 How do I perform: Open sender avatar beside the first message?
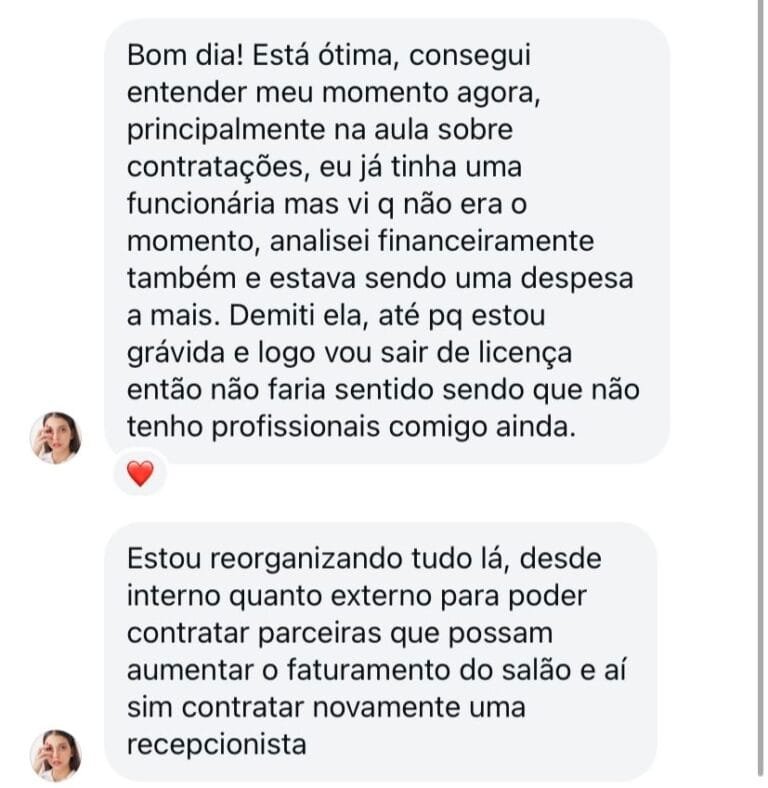click(55, 437)
